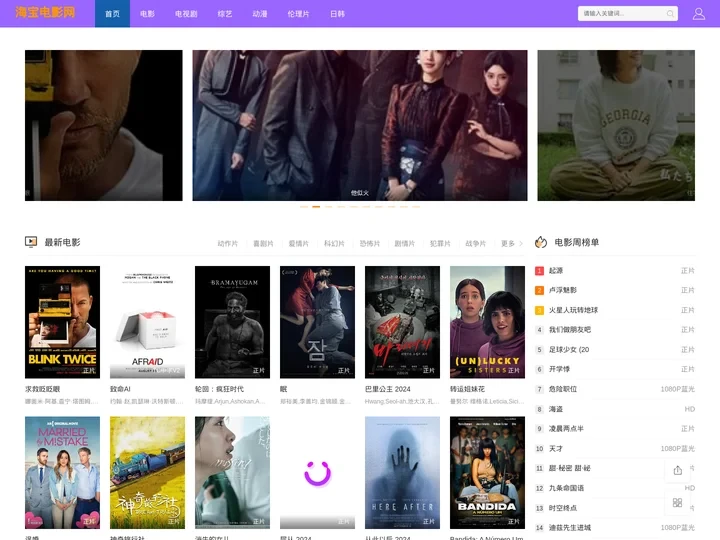
Task: Click the share icon floating button
Action: (x=677, y=470)
